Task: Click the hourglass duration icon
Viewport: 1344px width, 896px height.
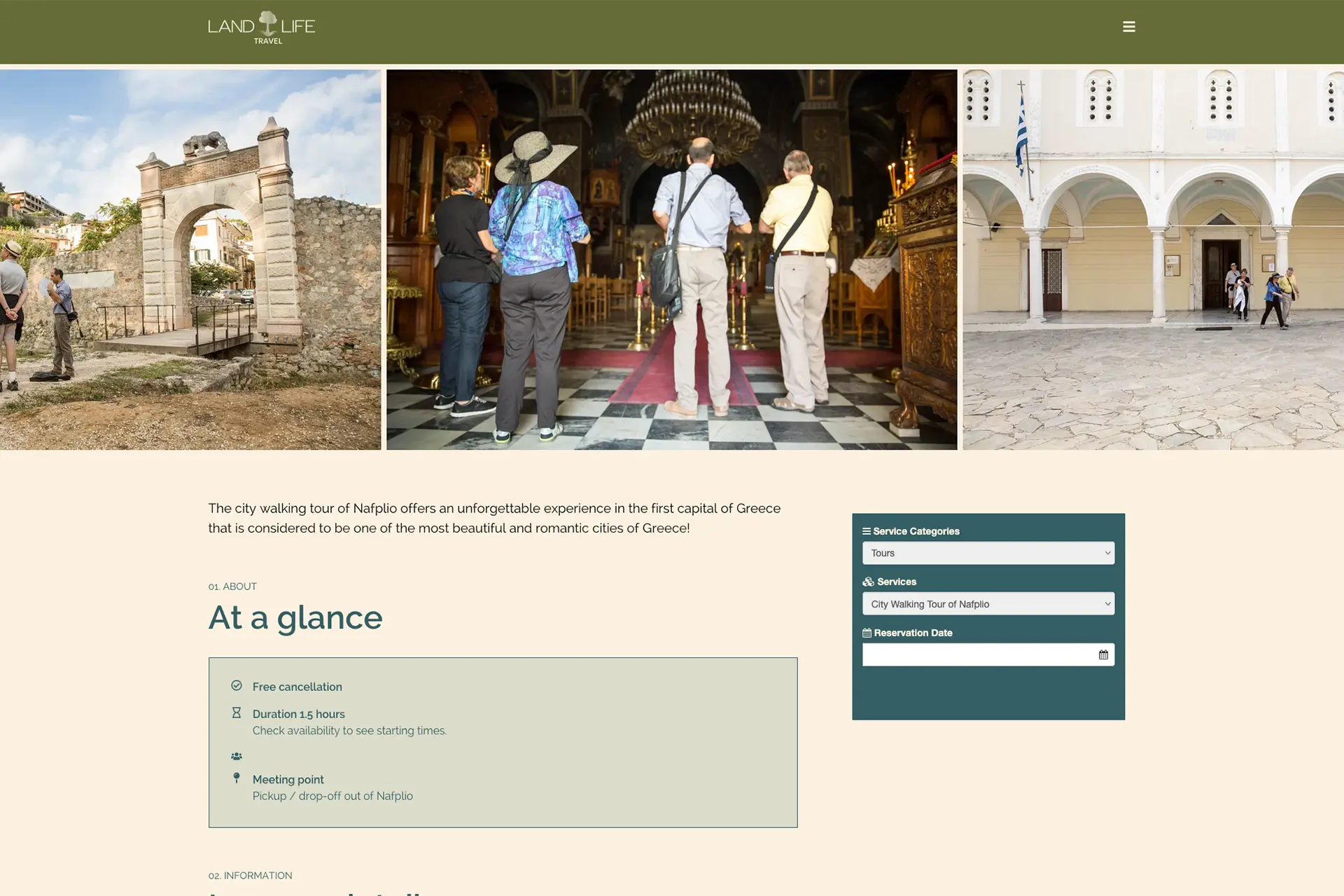Action: (x=237, y=713)
